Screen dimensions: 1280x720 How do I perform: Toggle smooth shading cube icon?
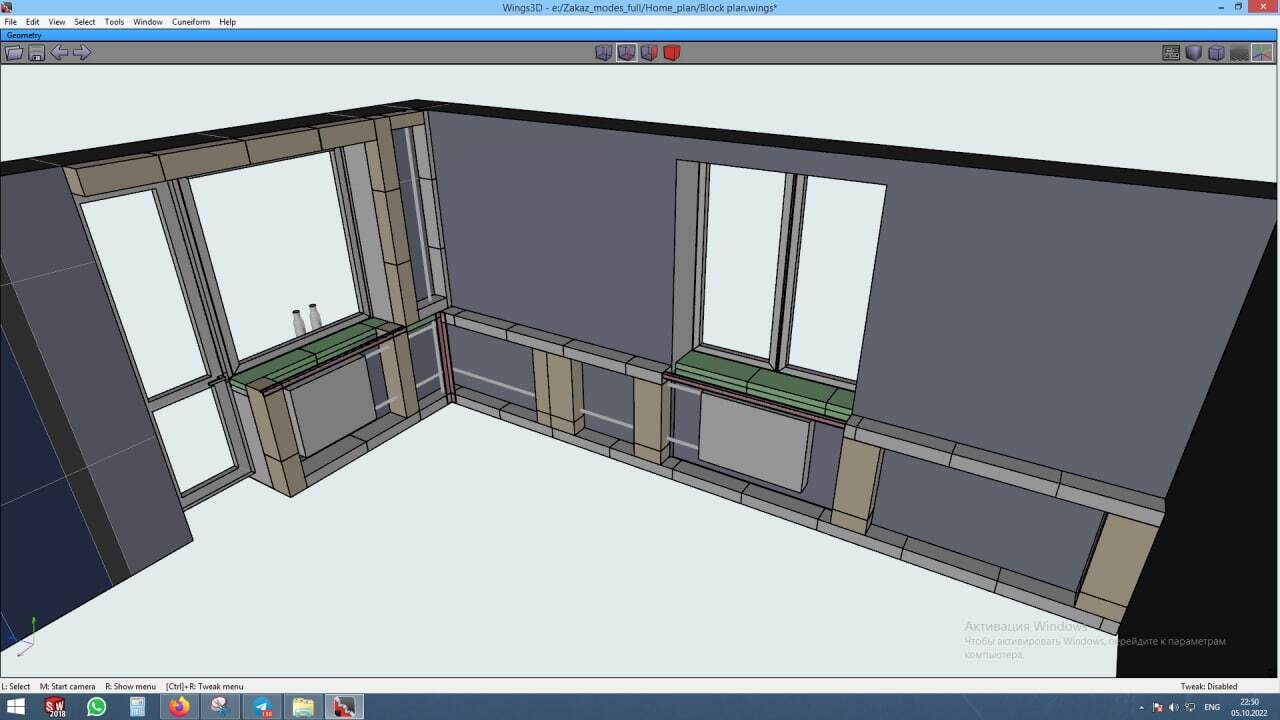[x=1193, y=53]
